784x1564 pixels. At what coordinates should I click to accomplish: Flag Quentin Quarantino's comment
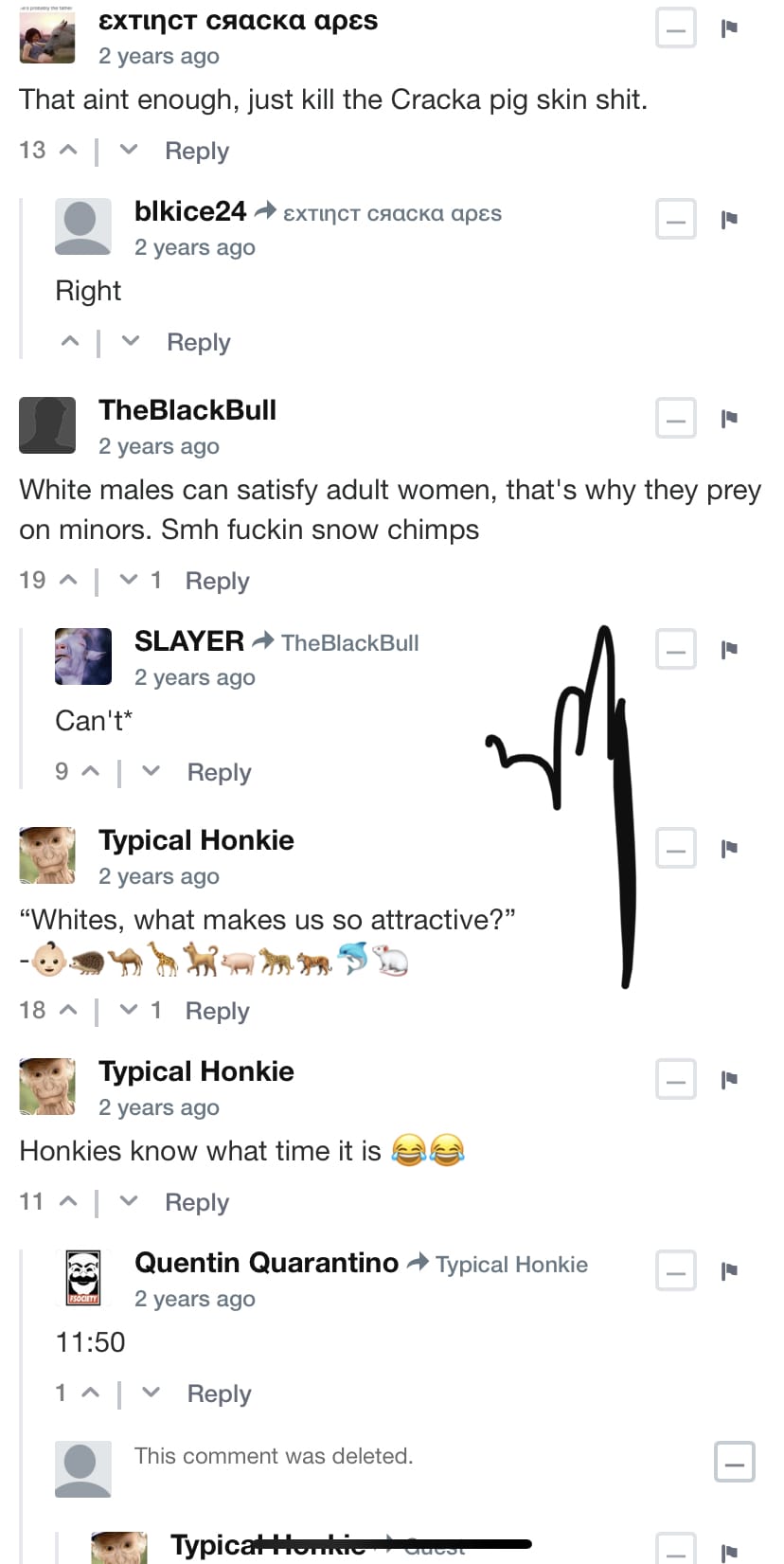(x=729, y=1271)
